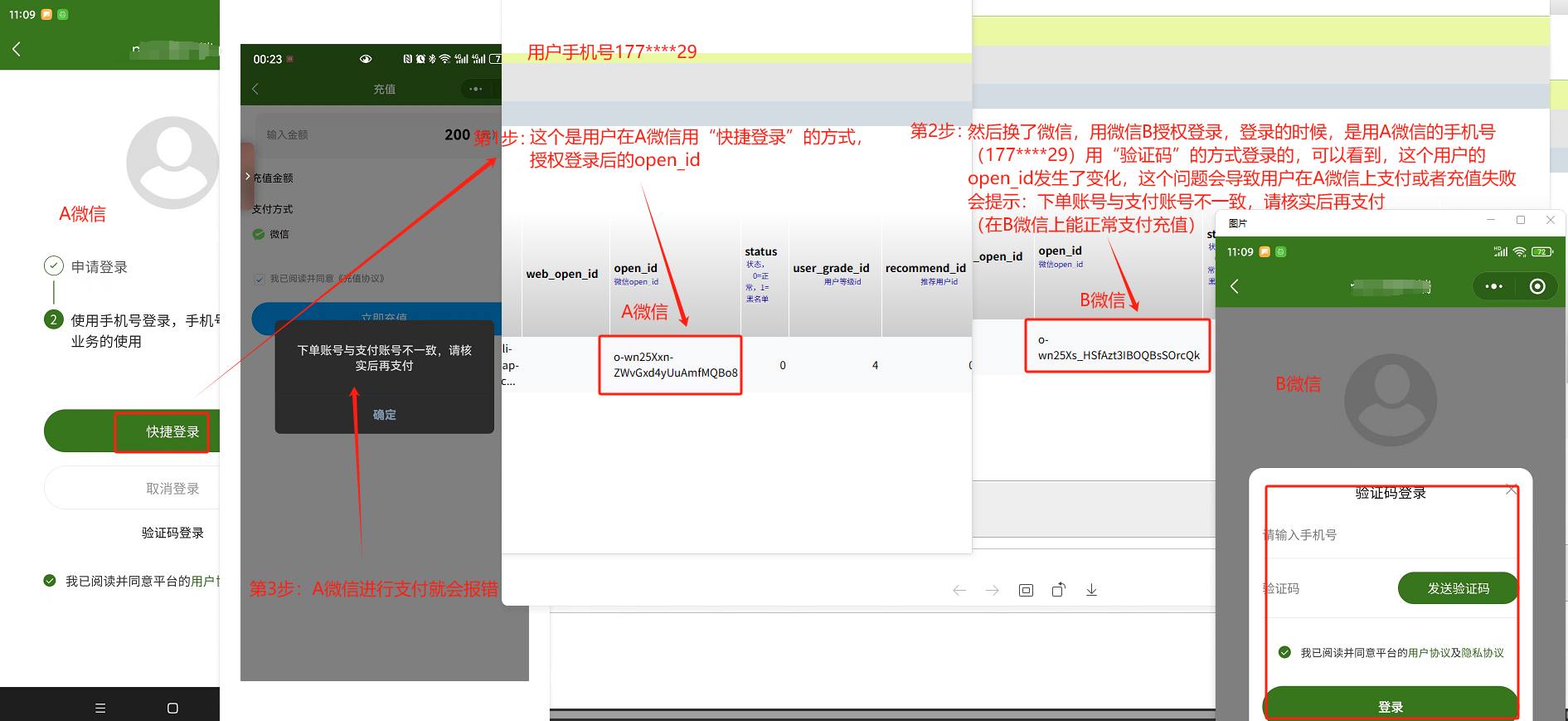Open the mini program three-dots menu on the right

click(1493, 286)
